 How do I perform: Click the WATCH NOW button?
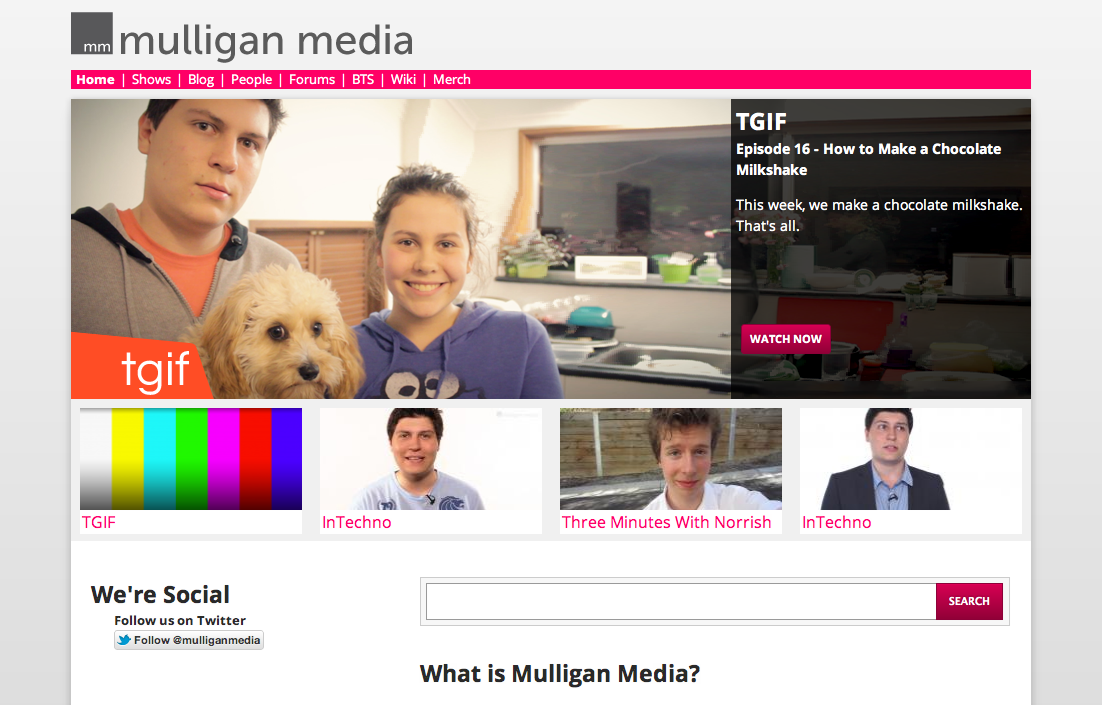pyautogui.click(x=786, y=339)
